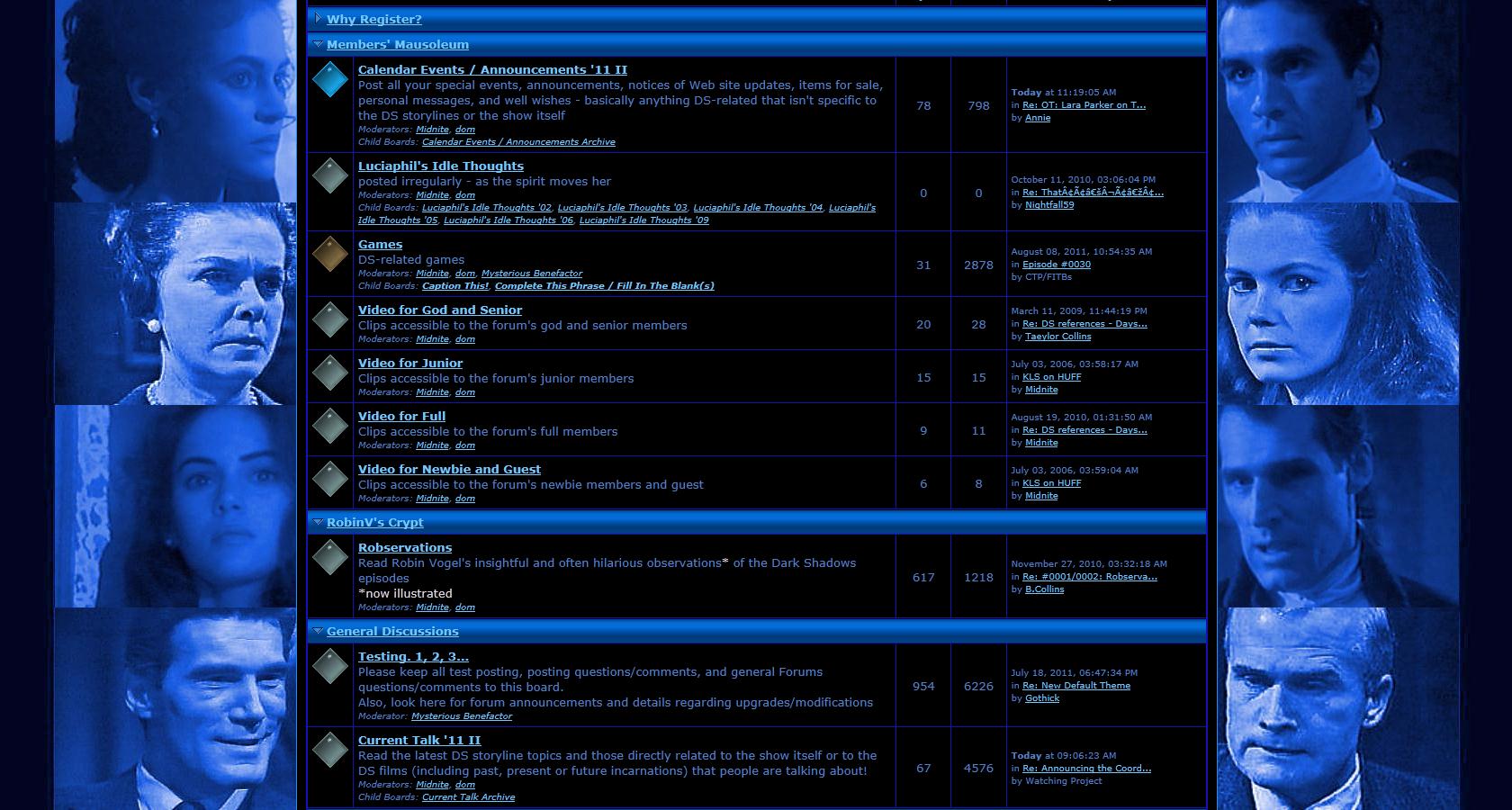Image resolution: width=1512 pixels, height=810 pixels.
Task: Open Calendar Events / Announcements Archive child board
Action: pos(518,142)
